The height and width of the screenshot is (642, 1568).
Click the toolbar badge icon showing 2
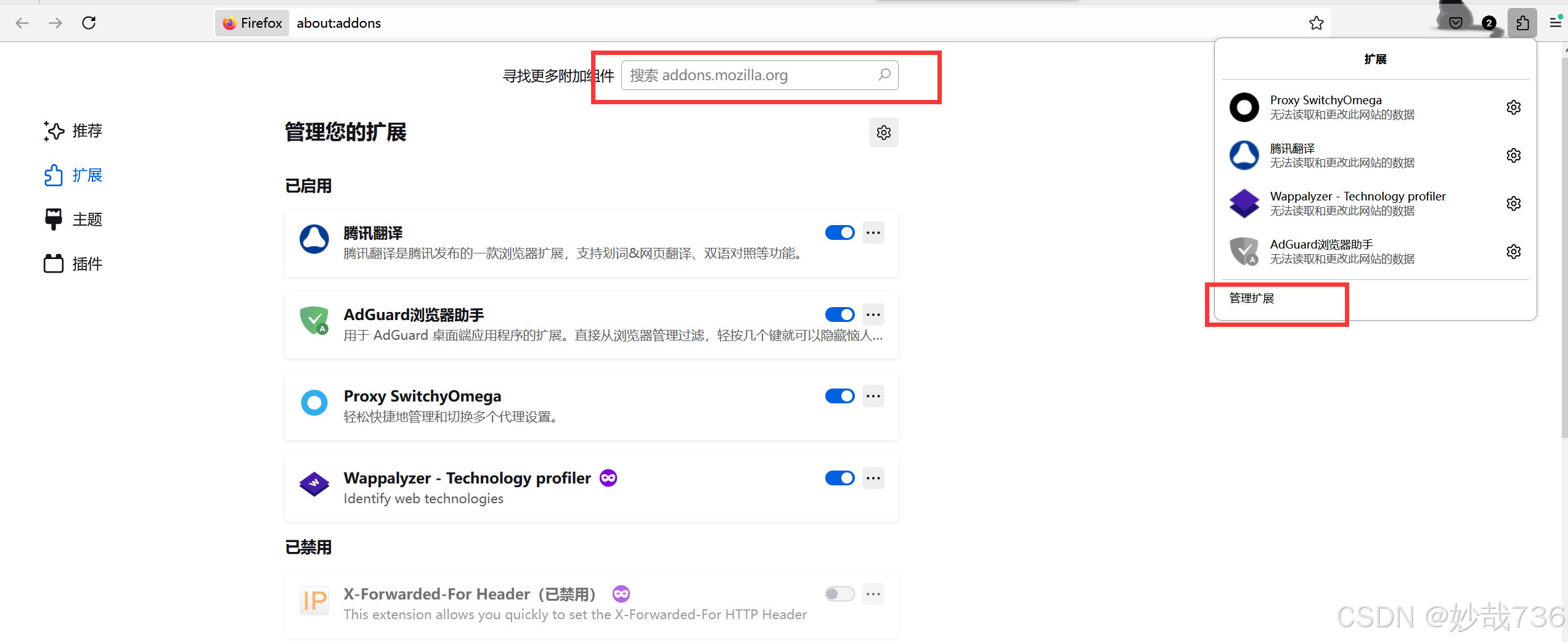(x=1488, y=23)
